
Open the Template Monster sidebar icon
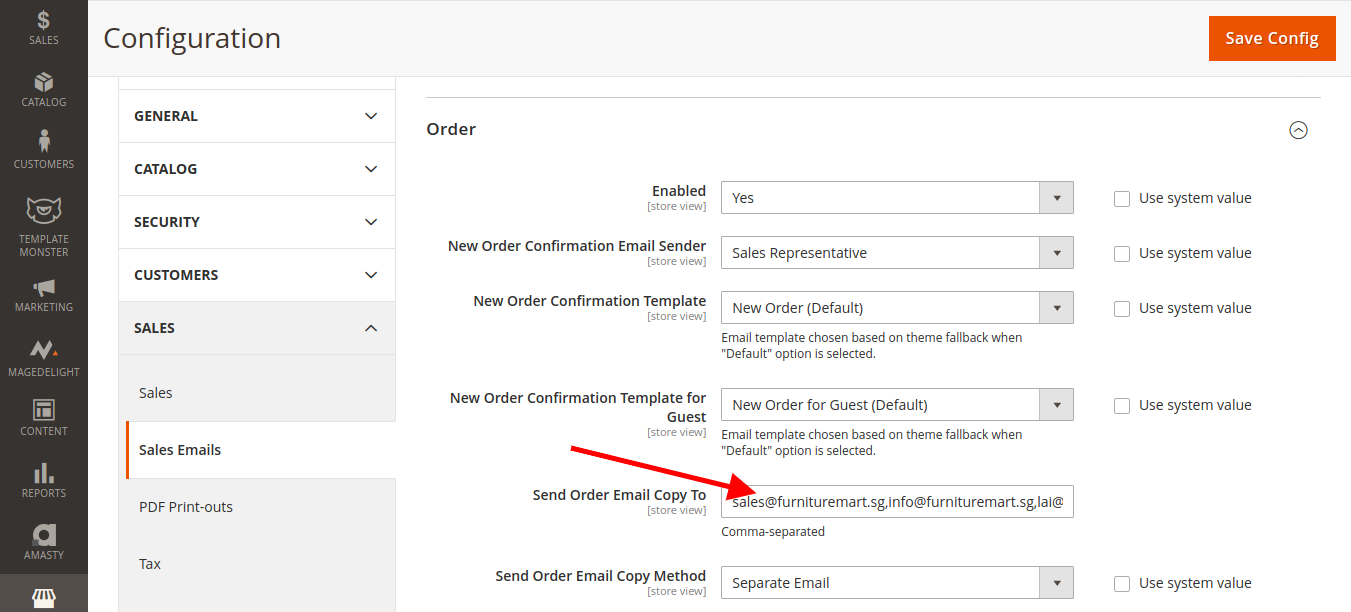[43, 226]
